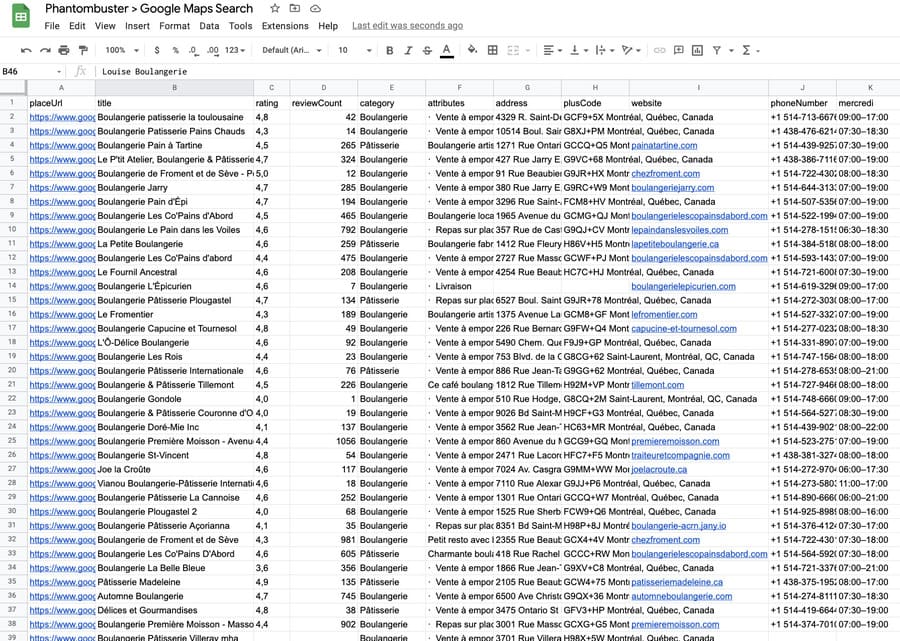Open the font size 10 dropdown
This screenshot has width=900, height=641.
click(x=354, y=50)
